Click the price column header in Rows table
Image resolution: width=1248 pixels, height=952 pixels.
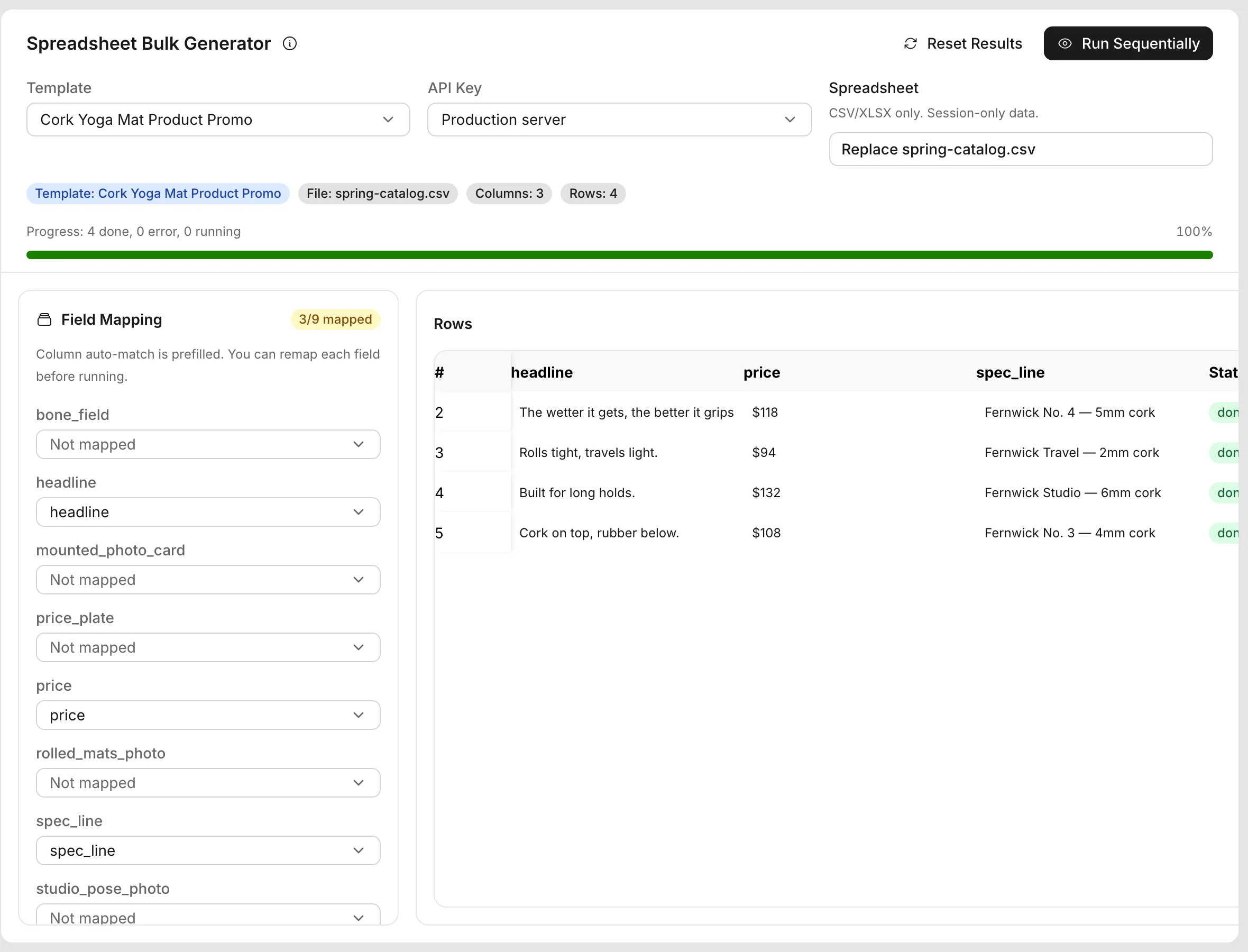point(761,373)
